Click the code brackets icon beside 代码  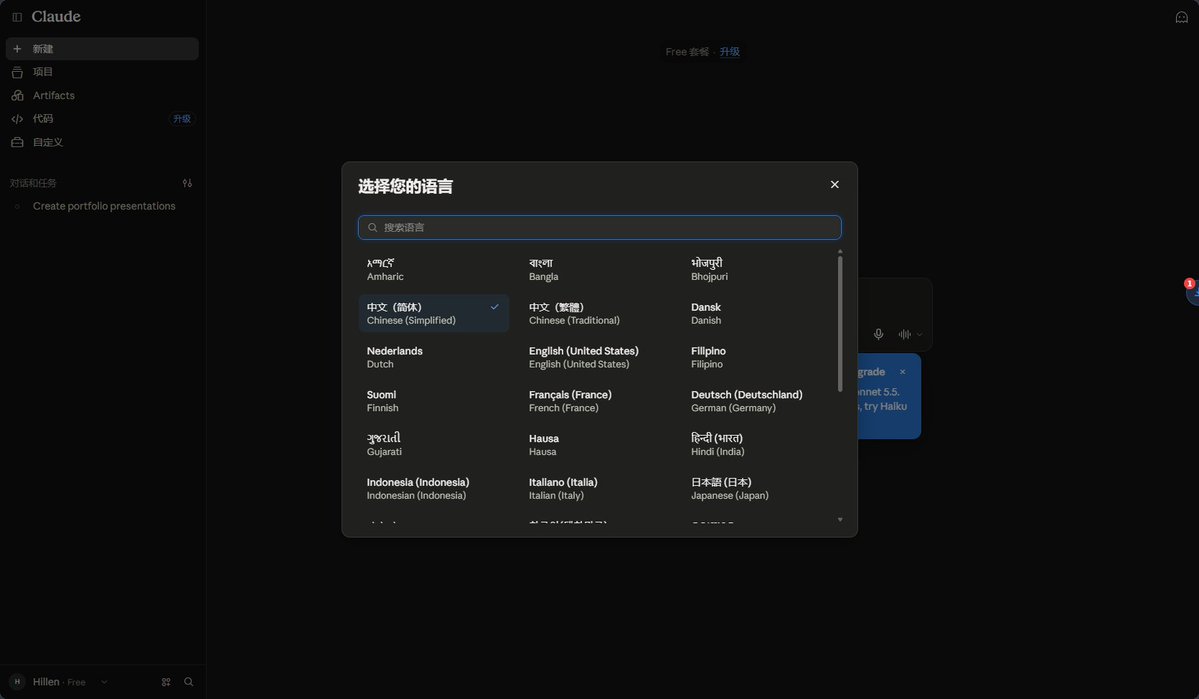[17, 119]
